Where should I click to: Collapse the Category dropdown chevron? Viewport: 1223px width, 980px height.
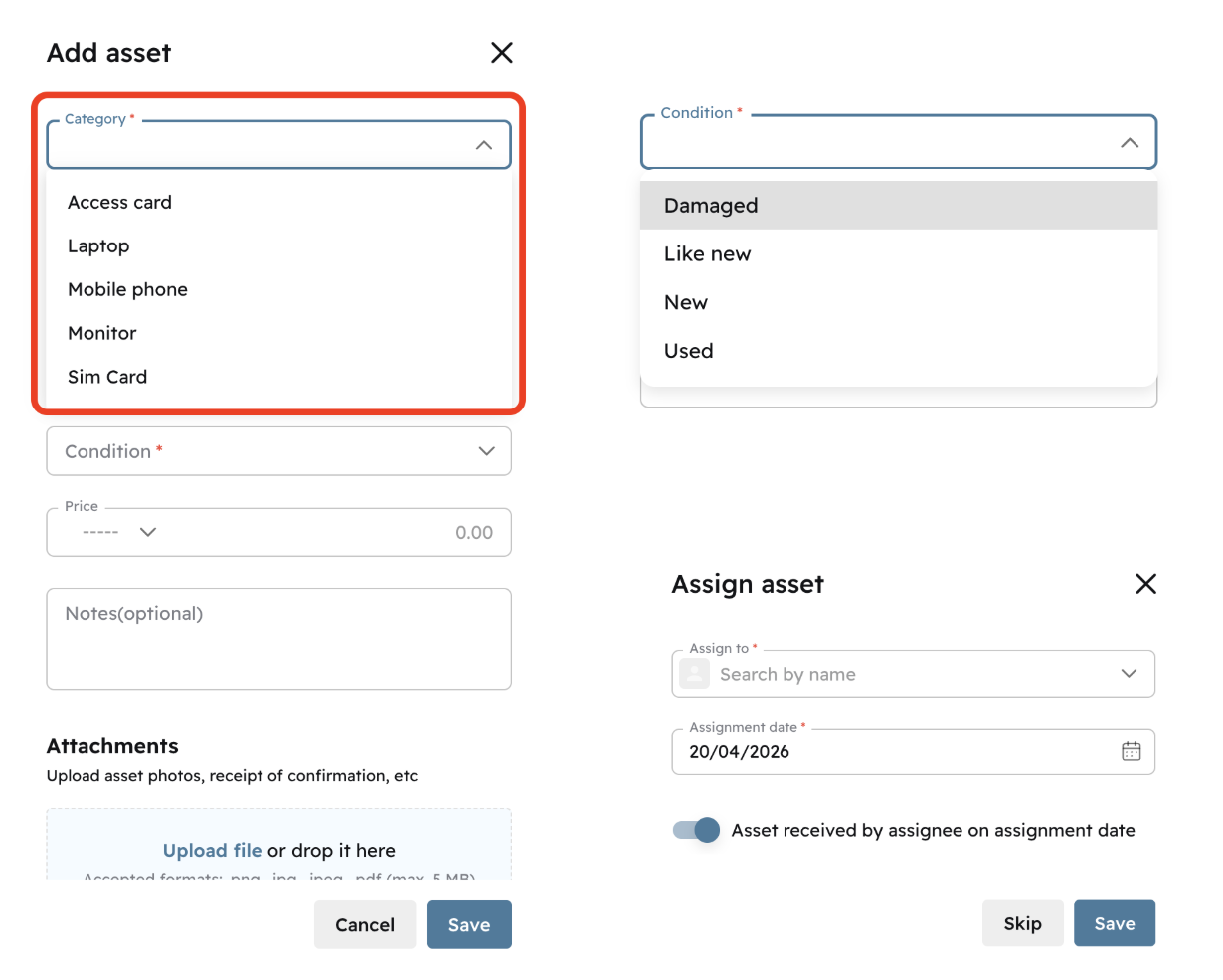[x=484, y=145]
